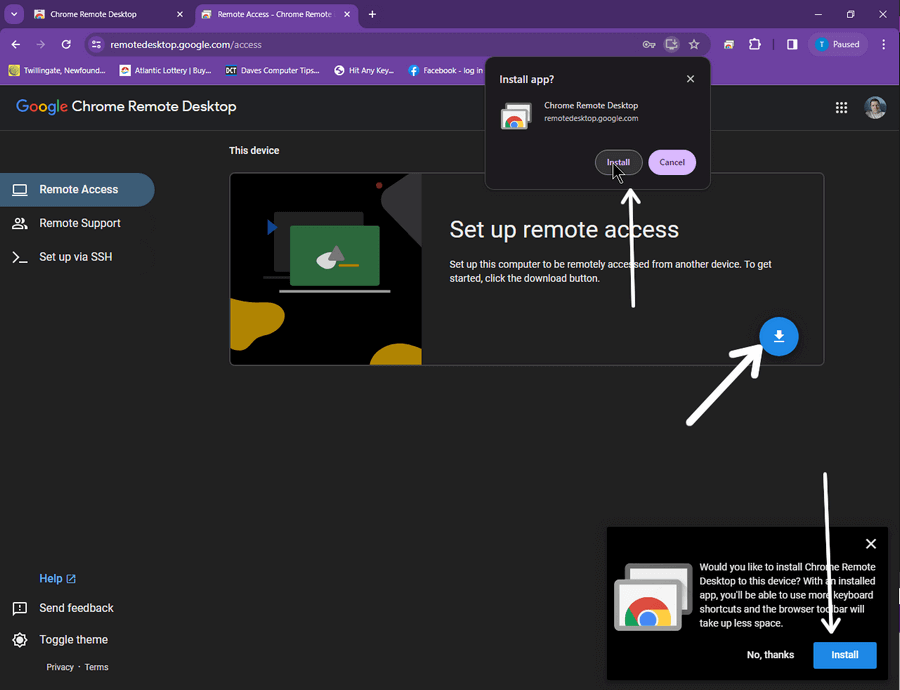Click the remote access illustration image
Viewport: 900px width, 690px height.
326,269
